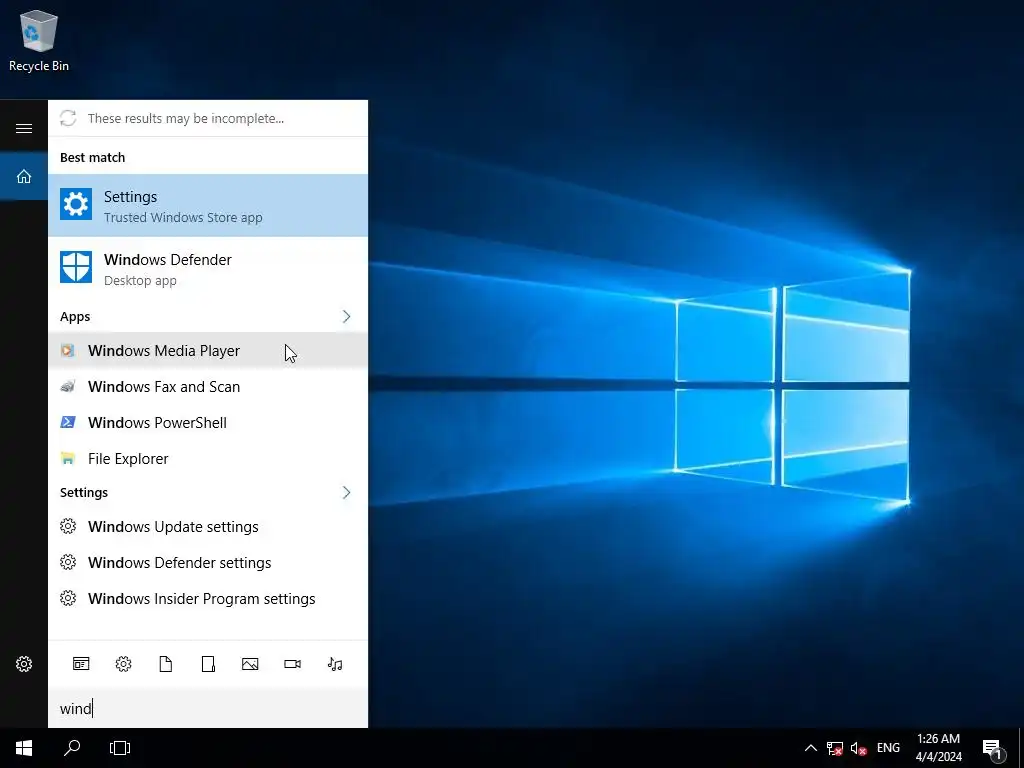
Task: Click the ENG language indicator
Action: (888, 748)
